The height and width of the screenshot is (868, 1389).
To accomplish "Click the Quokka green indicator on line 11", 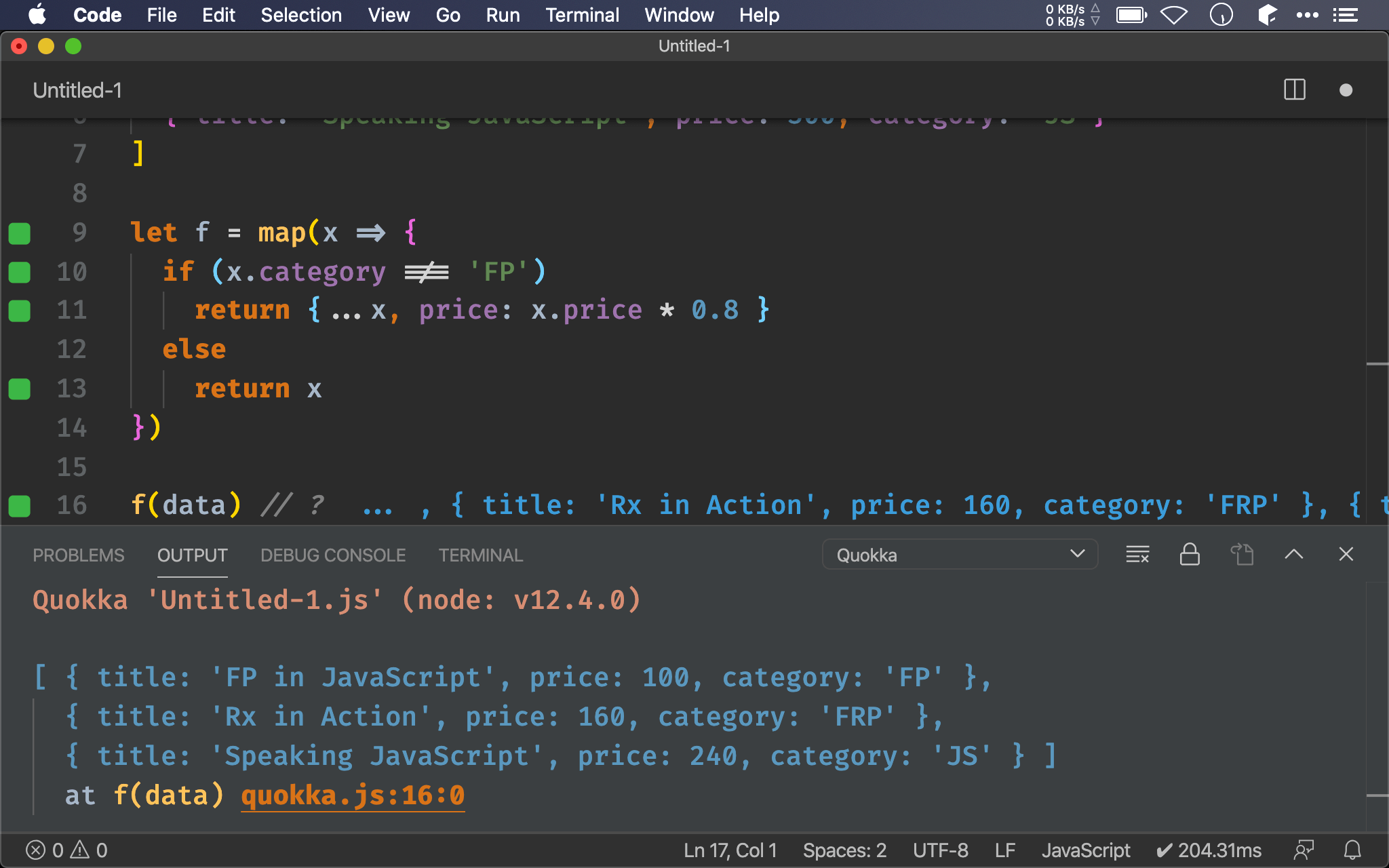I will (x=19, y=311).
